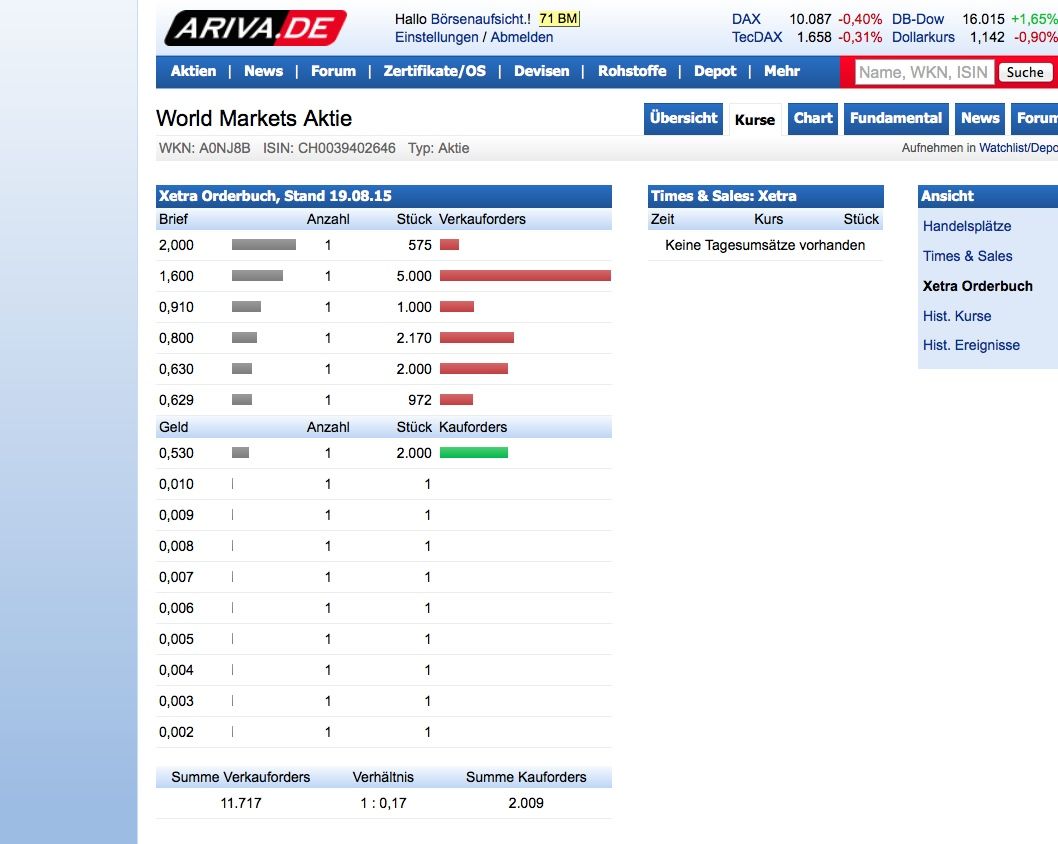The width and height of the screenshot is (1058, 844).
Task: Select Devisen in navigation bar
Action: coord(541,71)
